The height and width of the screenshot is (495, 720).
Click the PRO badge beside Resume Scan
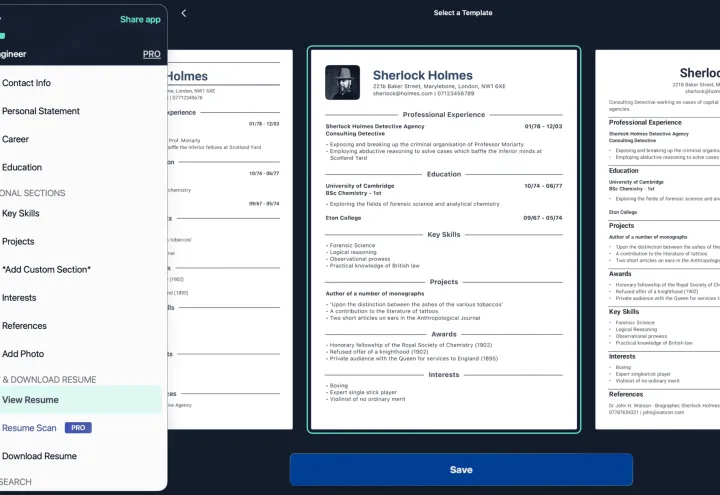(78, 428)
